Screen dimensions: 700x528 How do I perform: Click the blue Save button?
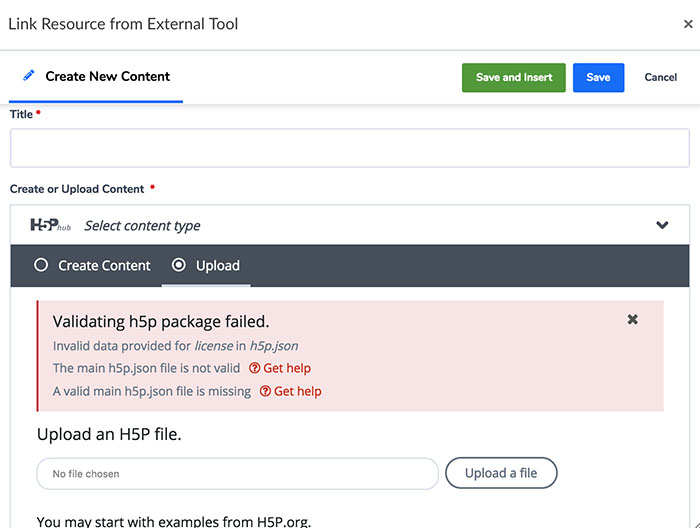click(599, 78)
